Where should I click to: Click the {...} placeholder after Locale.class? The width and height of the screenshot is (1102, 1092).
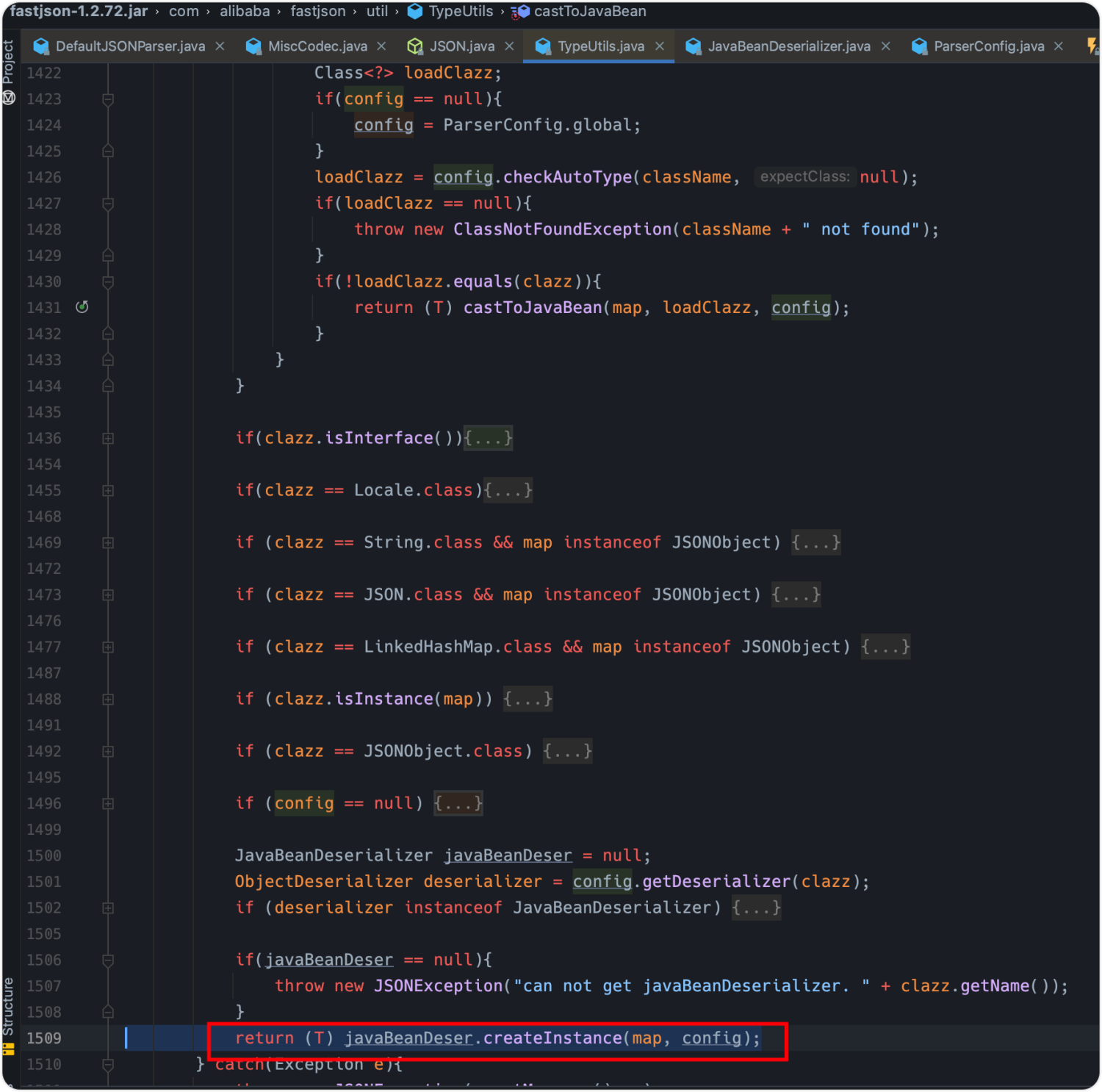(x=508, y=490)
